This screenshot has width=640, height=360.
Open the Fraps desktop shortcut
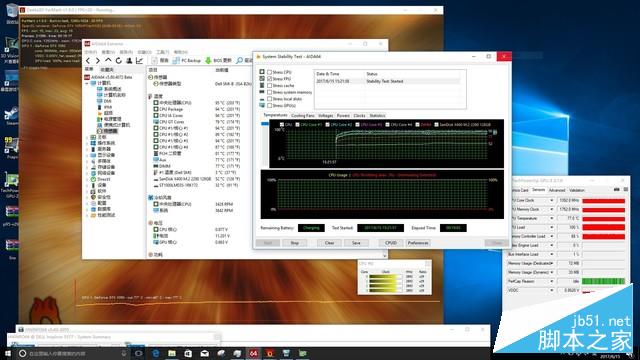[11, 147]
